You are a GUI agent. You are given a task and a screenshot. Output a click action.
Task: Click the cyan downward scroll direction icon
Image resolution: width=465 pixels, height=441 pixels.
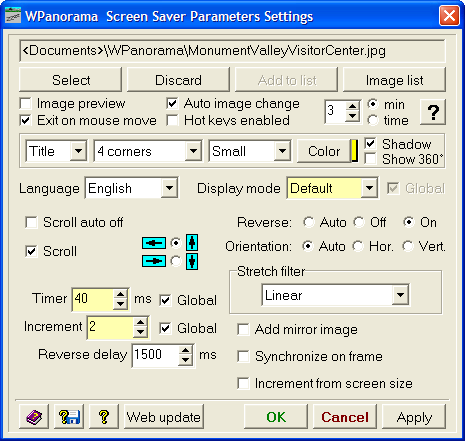click(x=192, y=261)
